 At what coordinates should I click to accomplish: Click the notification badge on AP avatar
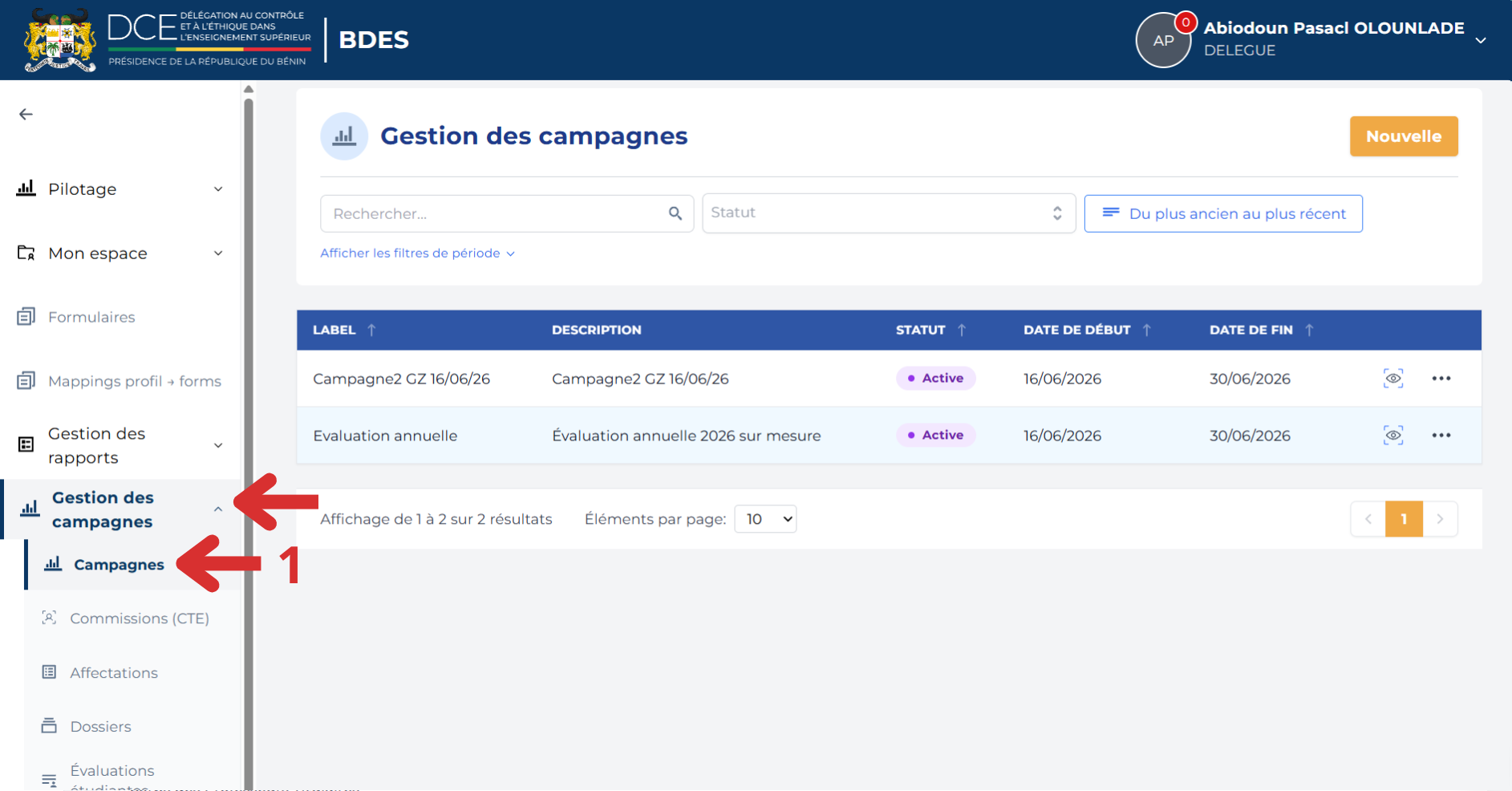[x=1186, y=22]
